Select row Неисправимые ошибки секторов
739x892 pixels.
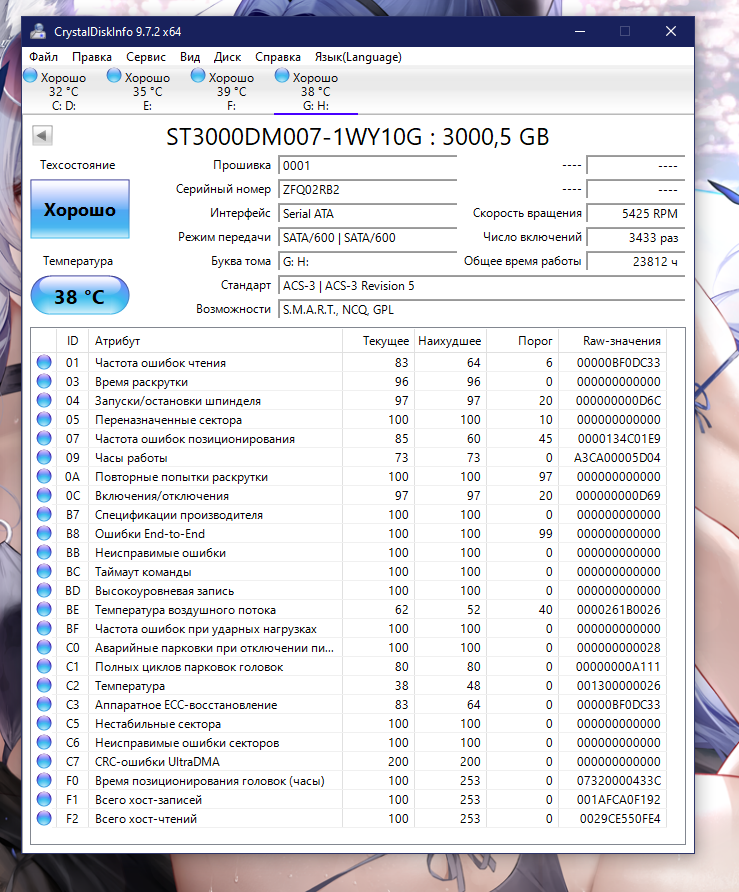pyautogui.click(x=349, y=742)
